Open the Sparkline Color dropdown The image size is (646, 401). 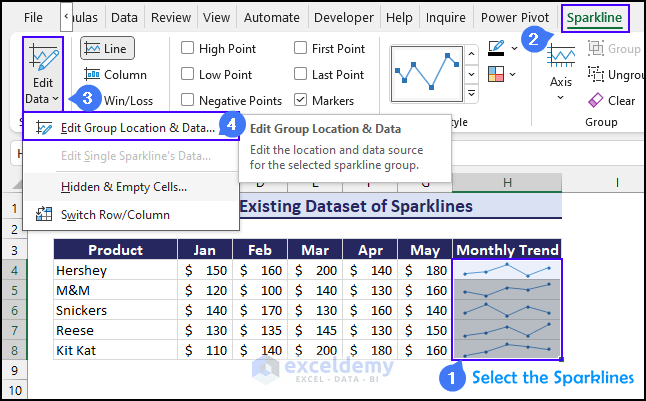click(x=516, y=48)
